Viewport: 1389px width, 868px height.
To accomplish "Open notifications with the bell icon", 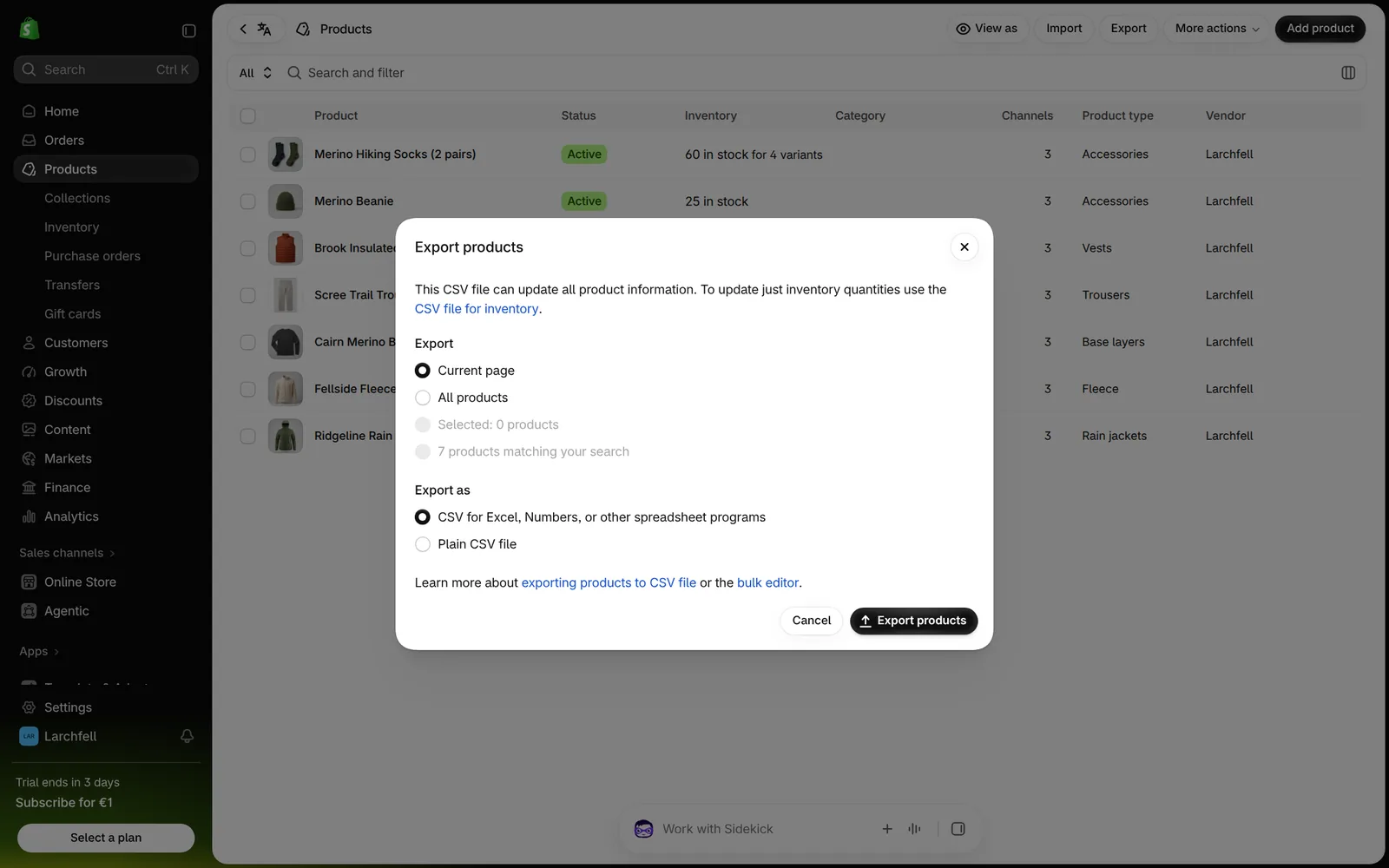I will point(187,736).
